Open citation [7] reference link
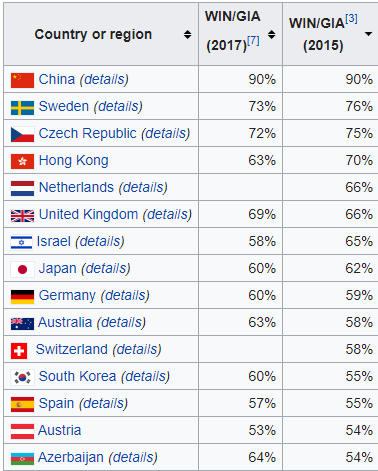Screen dimensions: 378x471 (x=253, y=41)
